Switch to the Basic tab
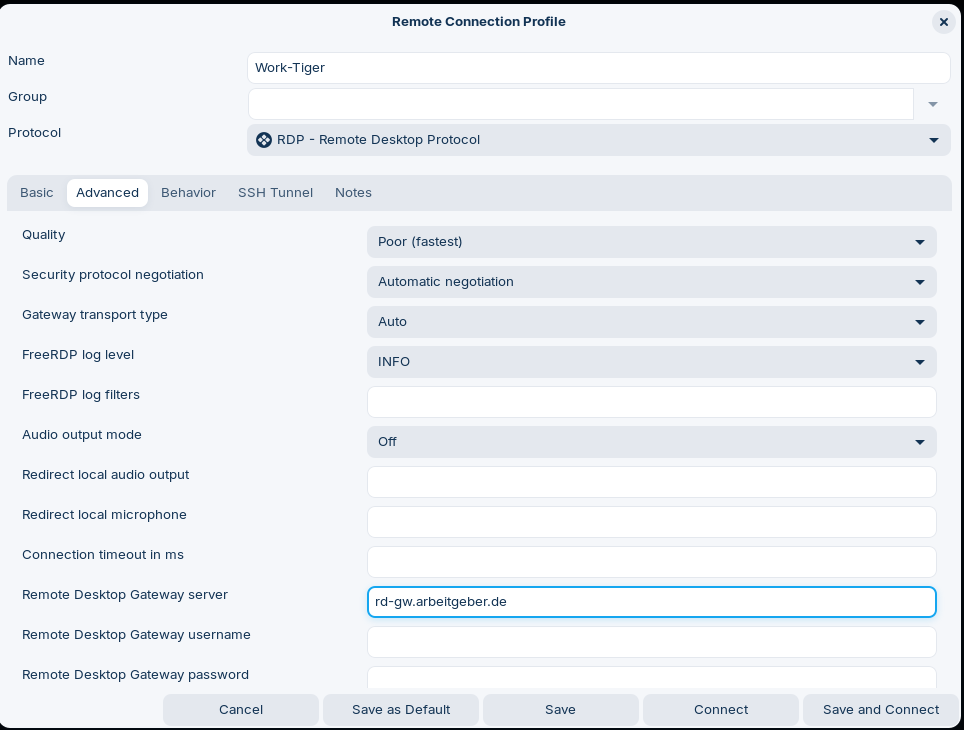Screen dimensions: 964x730 click(x=37, y=193)
